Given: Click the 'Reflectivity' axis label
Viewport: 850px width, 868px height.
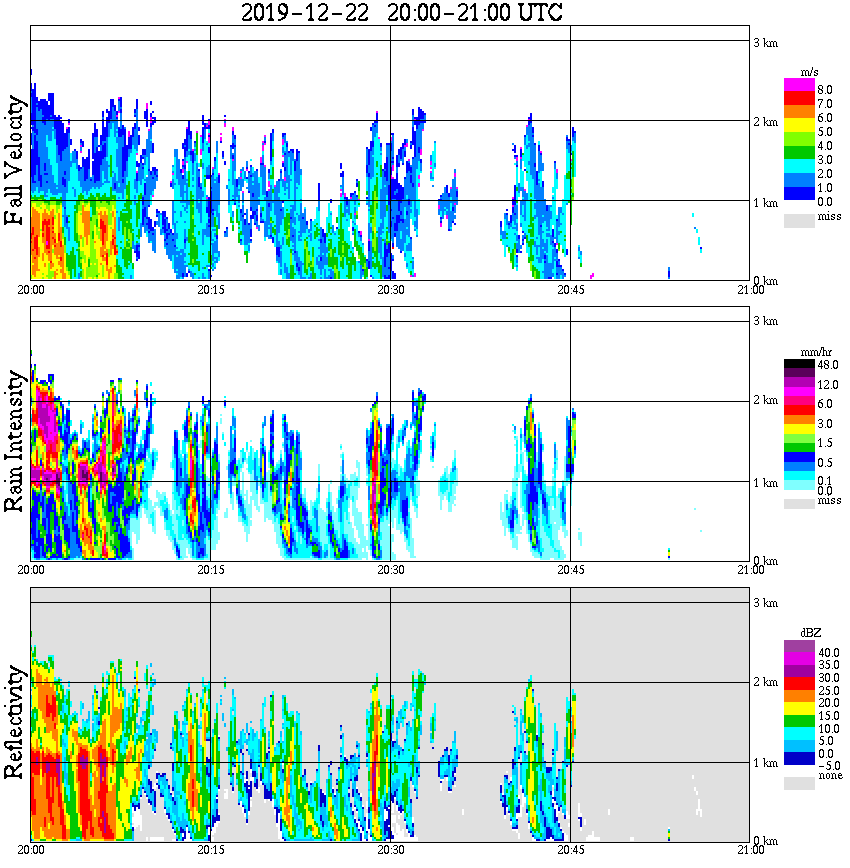Looking at the screenshot, I should (x=14, y=722).
